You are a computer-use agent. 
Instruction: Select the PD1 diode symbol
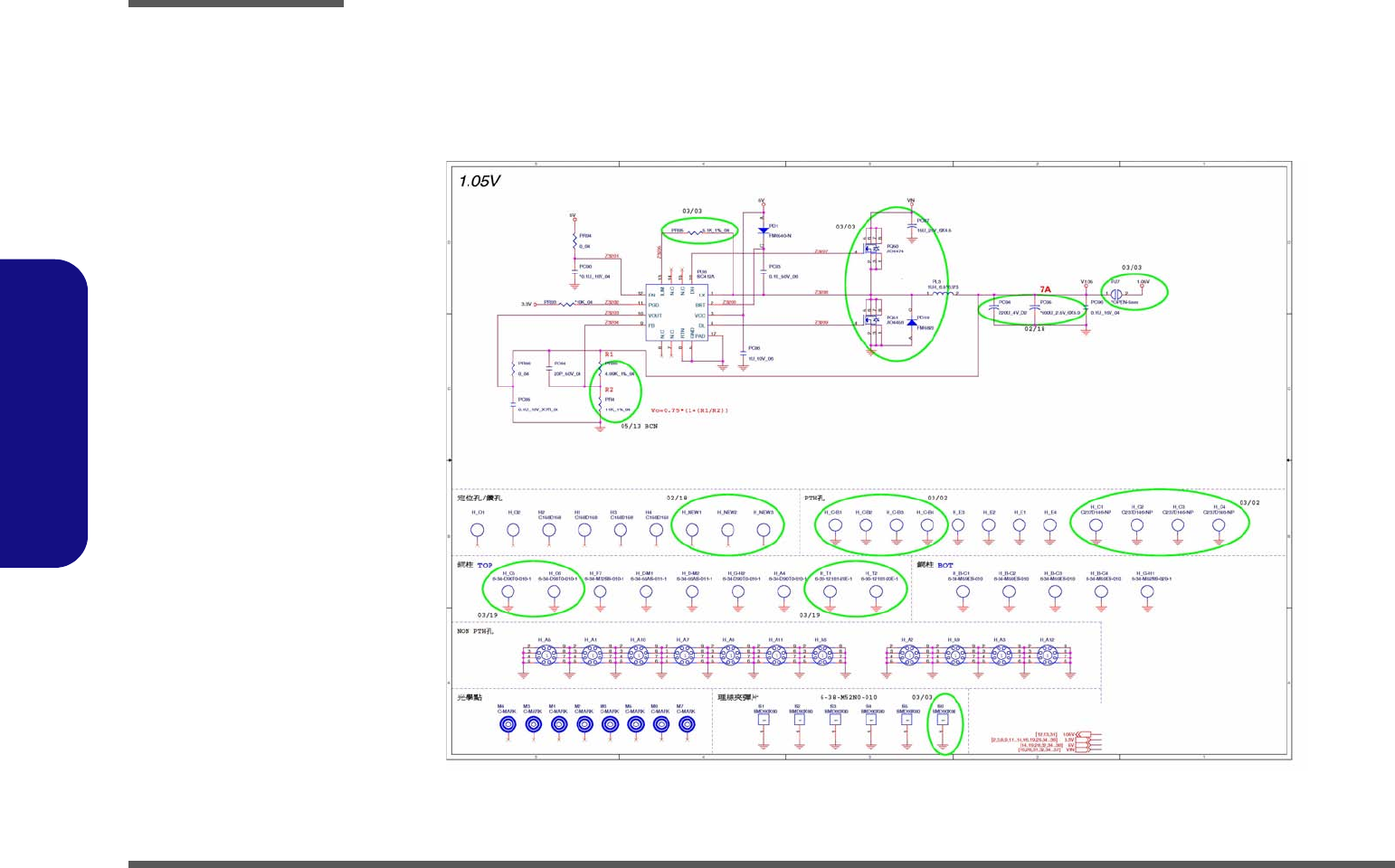[763, 231]
